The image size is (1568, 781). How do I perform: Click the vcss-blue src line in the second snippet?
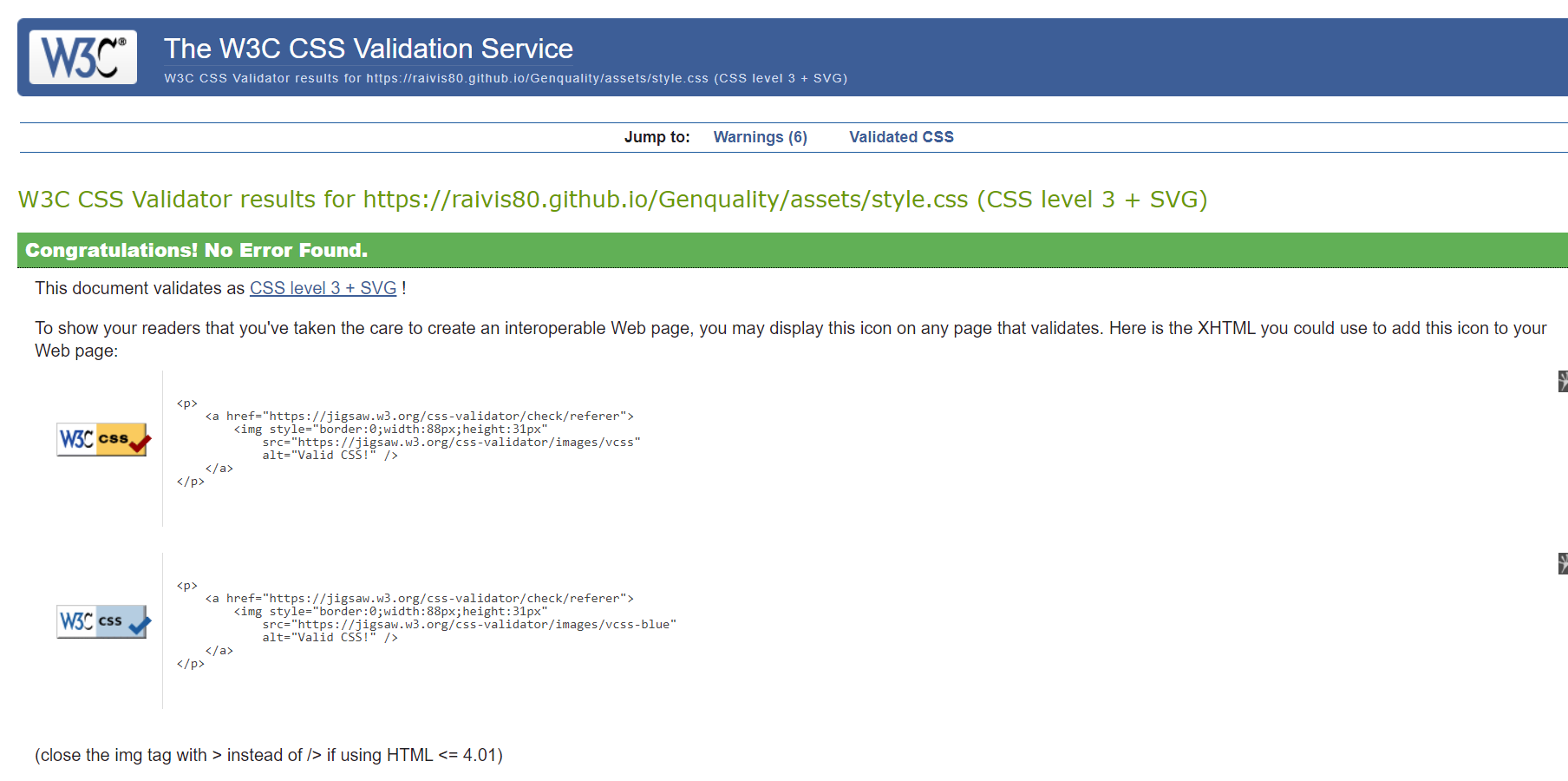(x=469, y=625)
